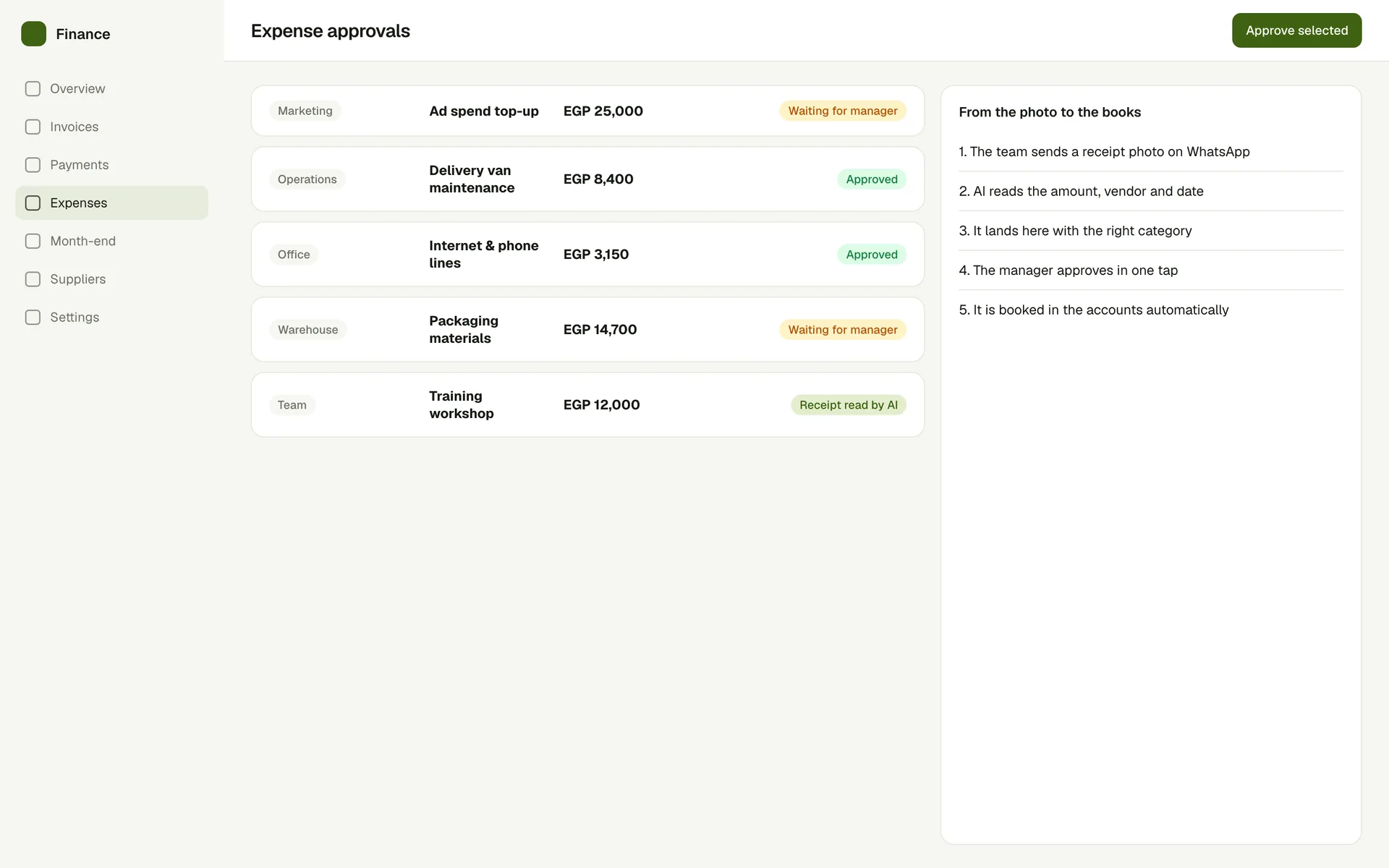Click Approved badge on Delivery van maintenance
The height and width of the screenshot is (868, 1389).
872,179
